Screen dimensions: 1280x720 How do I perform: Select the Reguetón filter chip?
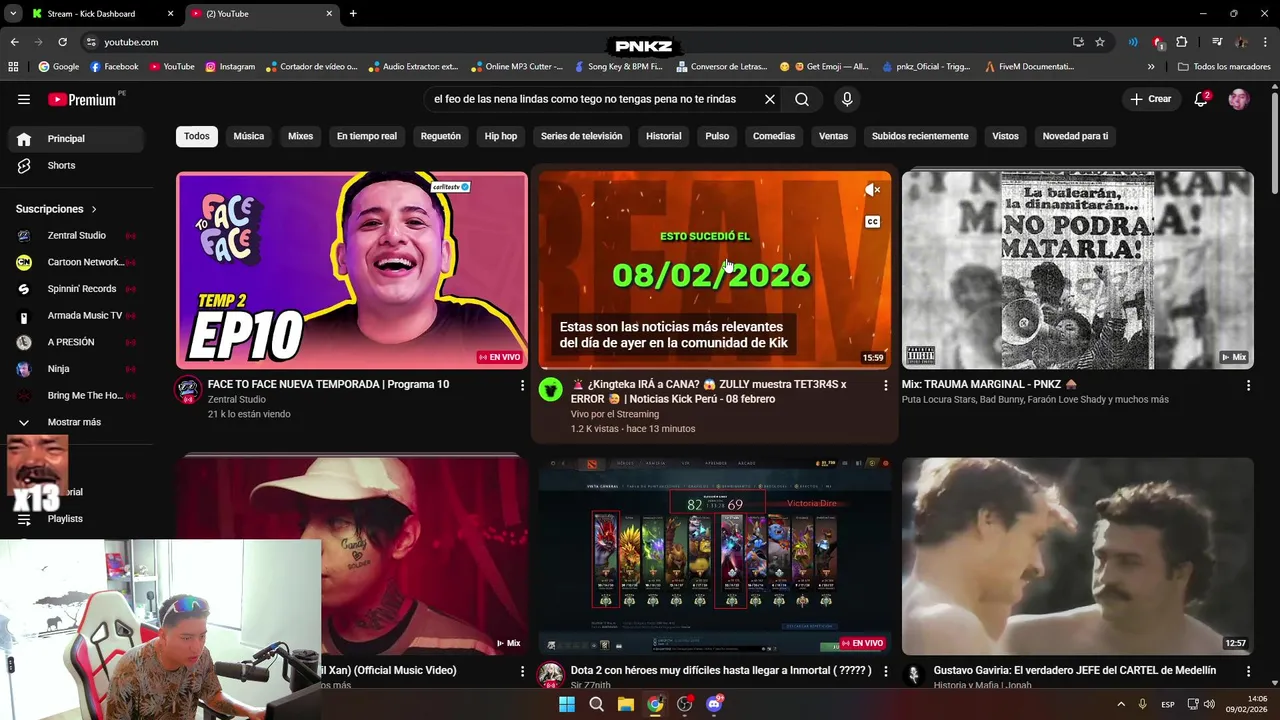click(x=441, y=136)
